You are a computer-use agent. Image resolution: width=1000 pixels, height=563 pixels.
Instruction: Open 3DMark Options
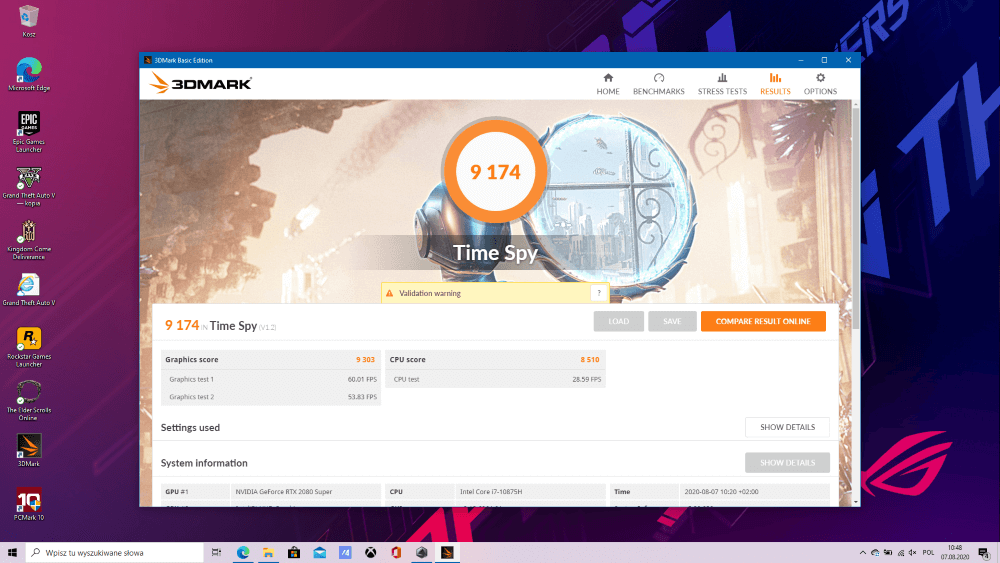pos(820,84)
